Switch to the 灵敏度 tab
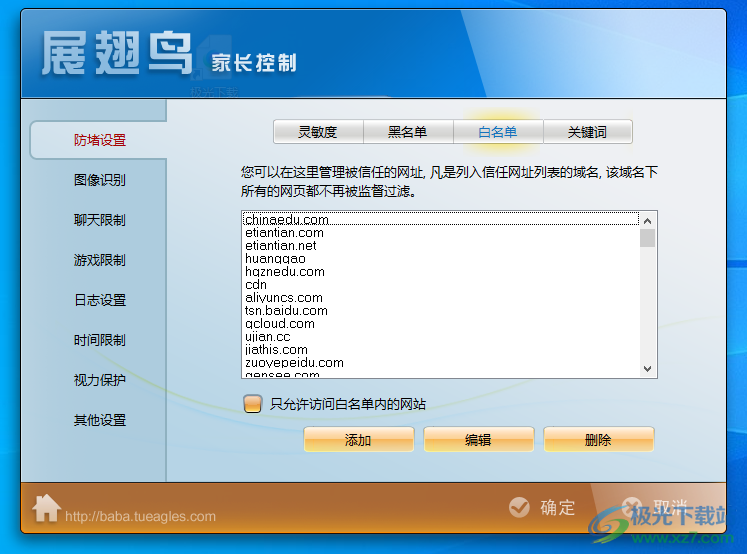 [x=318, y=132]
